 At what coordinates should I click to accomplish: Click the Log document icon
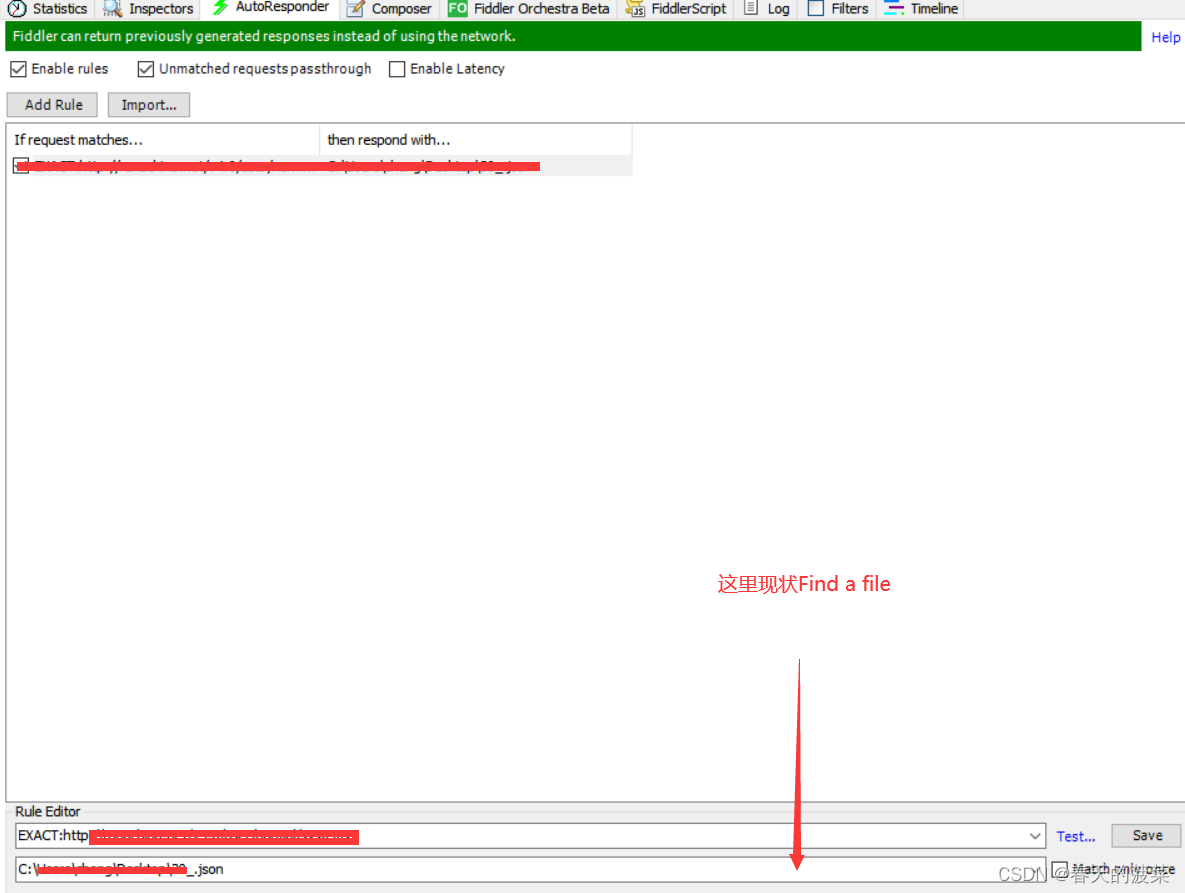(750, 8)
